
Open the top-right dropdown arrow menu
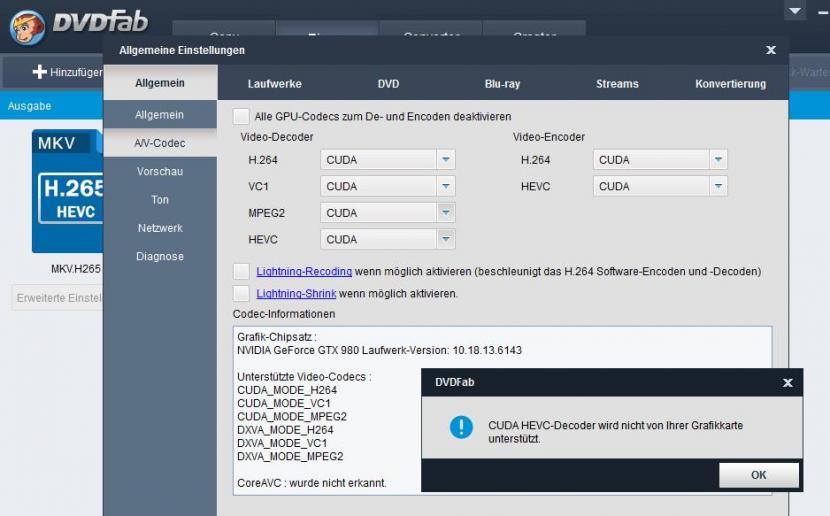(795, 11)
